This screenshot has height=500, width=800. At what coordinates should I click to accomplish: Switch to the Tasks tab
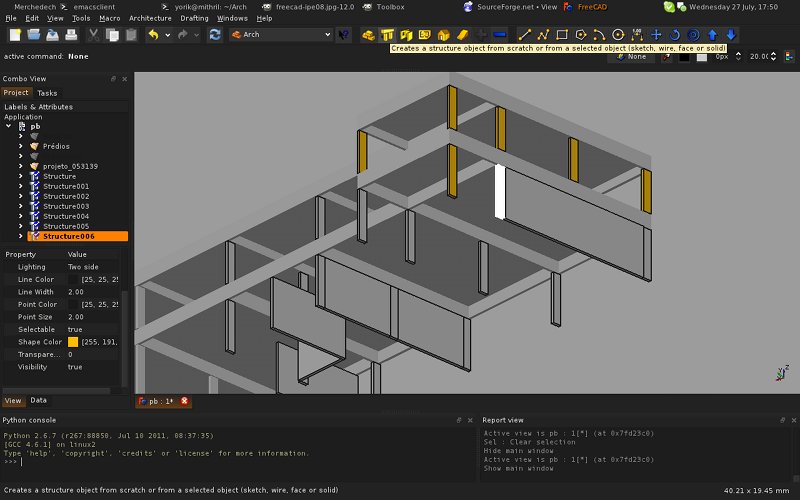pyautogui.click(x=47, y=93)
